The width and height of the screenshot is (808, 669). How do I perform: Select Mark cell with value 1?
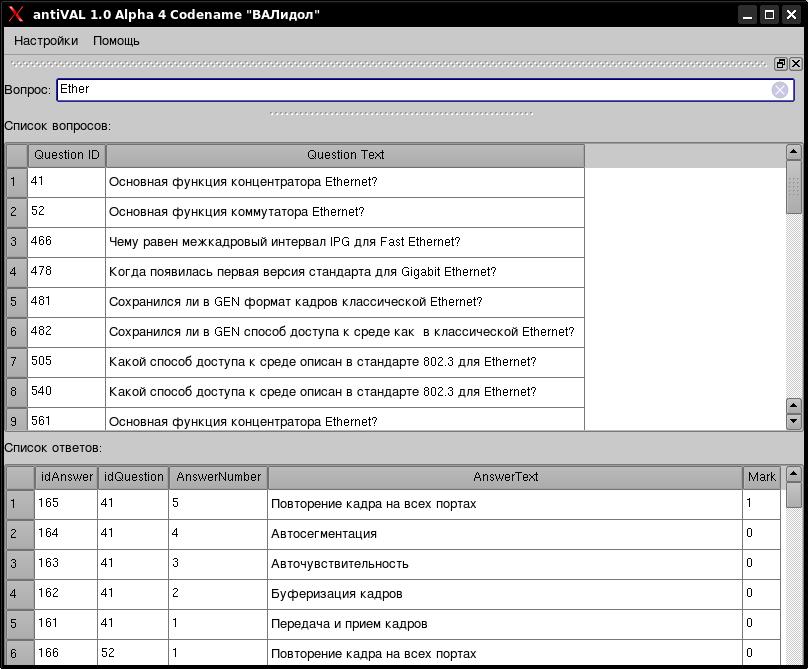762,504
